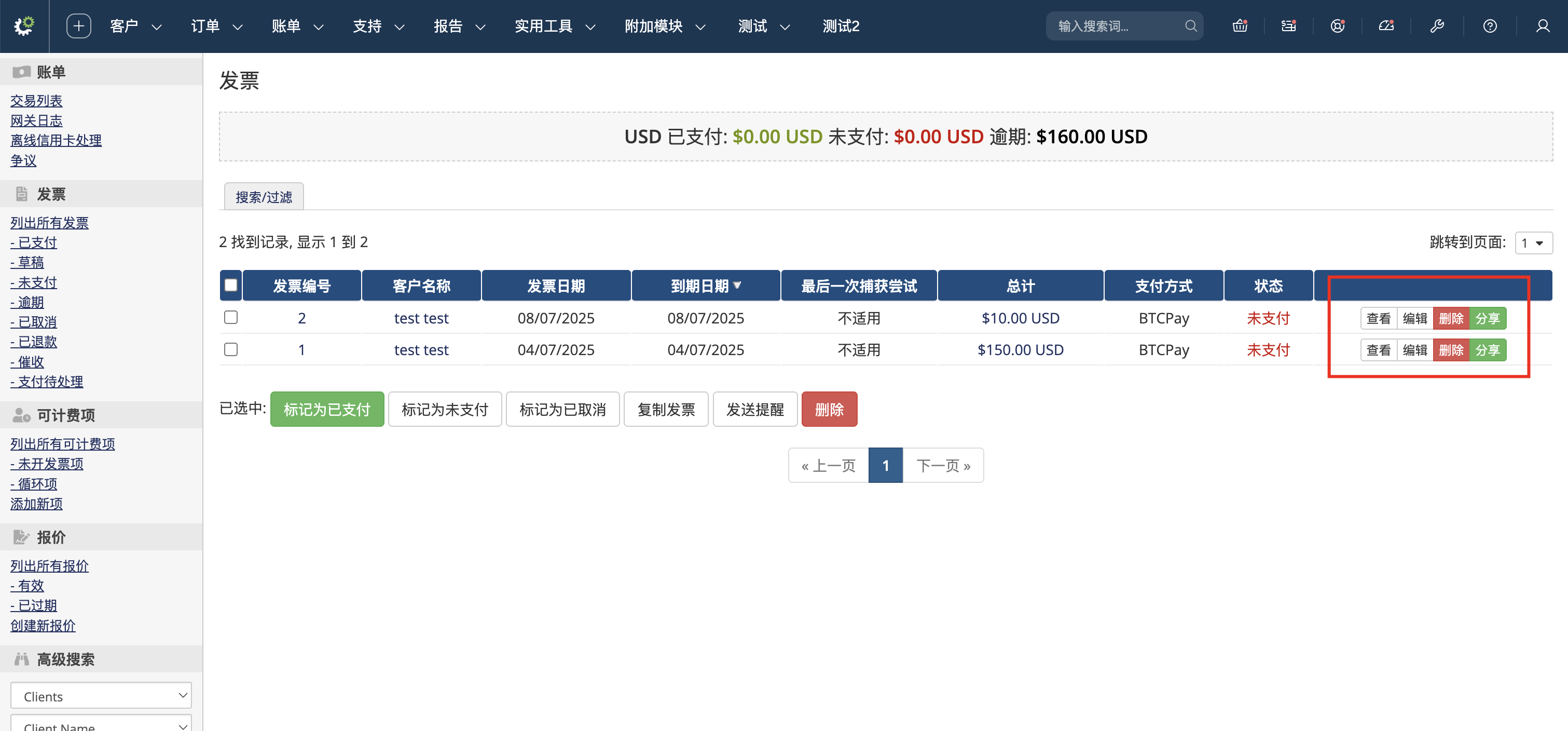1568x731 pixels.
Task: Check the checkbox for invoice 2
Action: coord(231,317)
